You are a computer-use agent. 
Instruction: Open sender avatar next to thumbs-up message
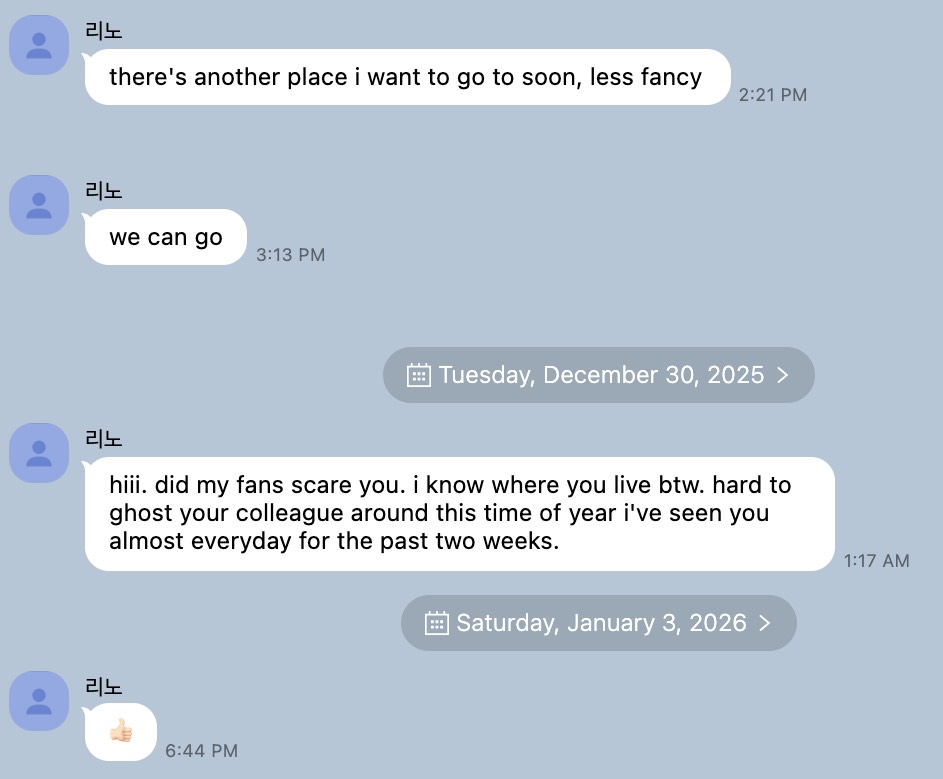pos(39,700)
